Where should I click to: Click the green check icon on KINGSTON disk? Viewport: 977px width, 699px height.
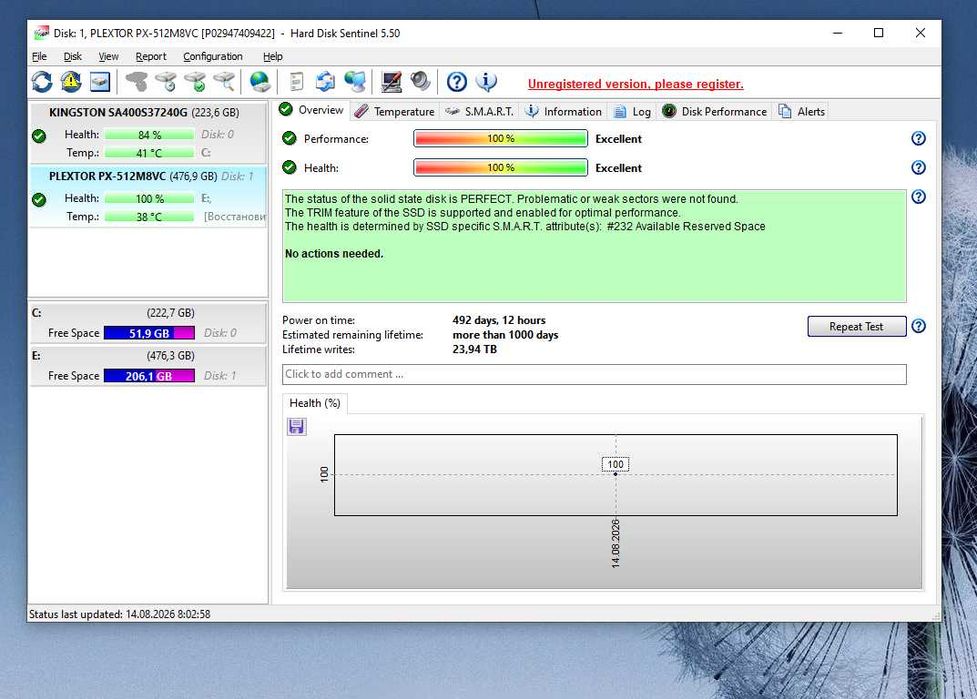click(x=39, y=136)
